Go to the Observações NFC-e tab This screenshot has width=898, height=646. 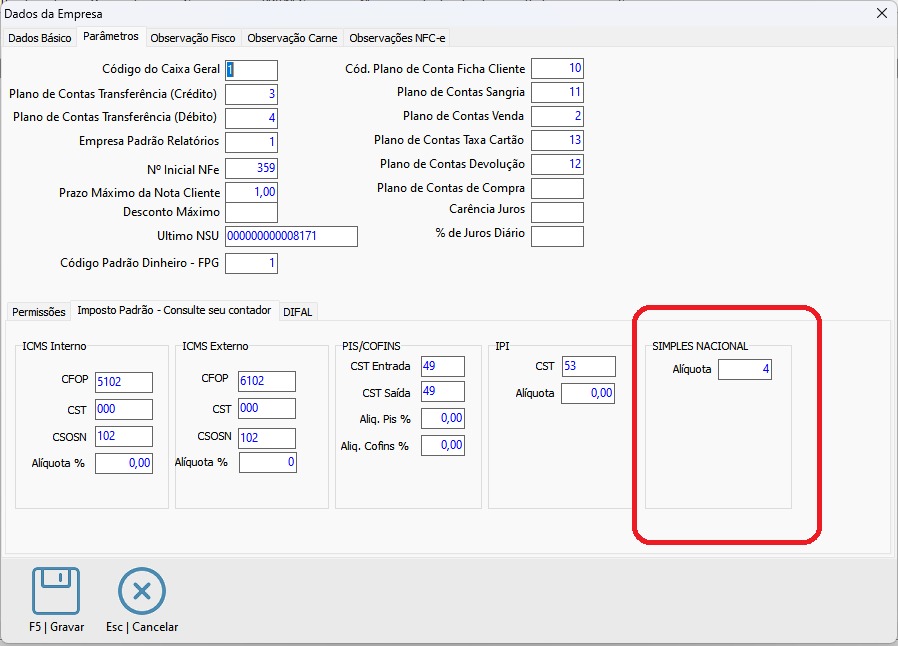tap(397, 38)
